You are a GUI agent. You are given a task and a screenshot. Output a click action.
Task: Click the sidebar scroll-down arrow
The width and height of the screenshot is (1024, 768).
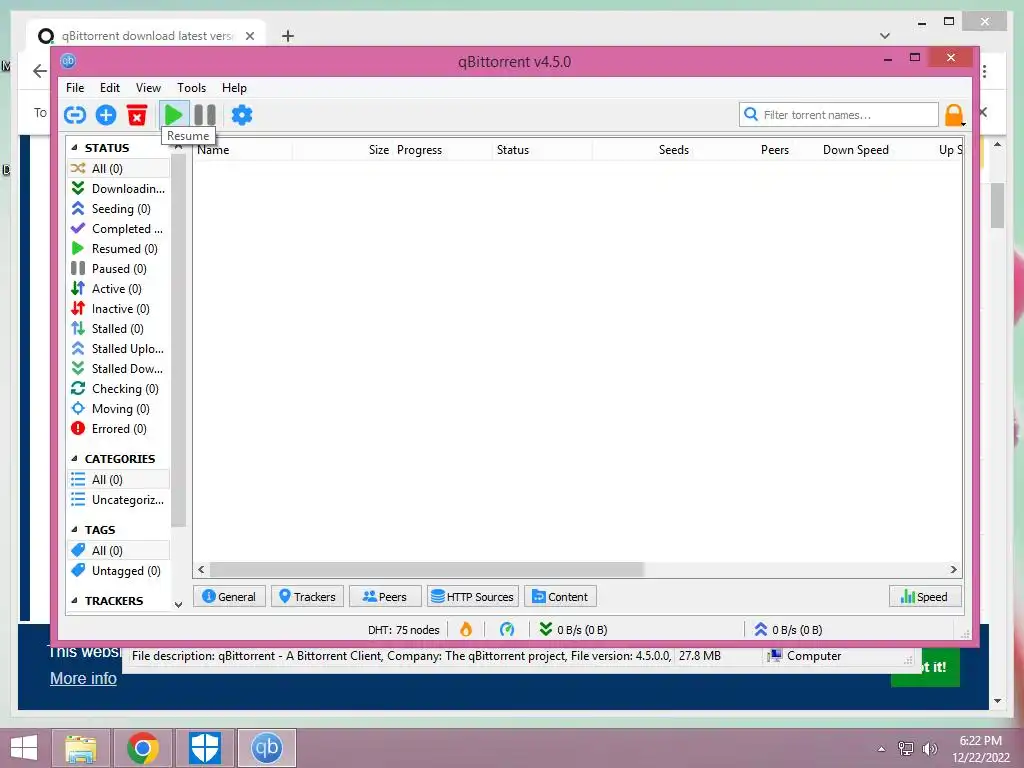pyautogui.click(x=178, y=605)
